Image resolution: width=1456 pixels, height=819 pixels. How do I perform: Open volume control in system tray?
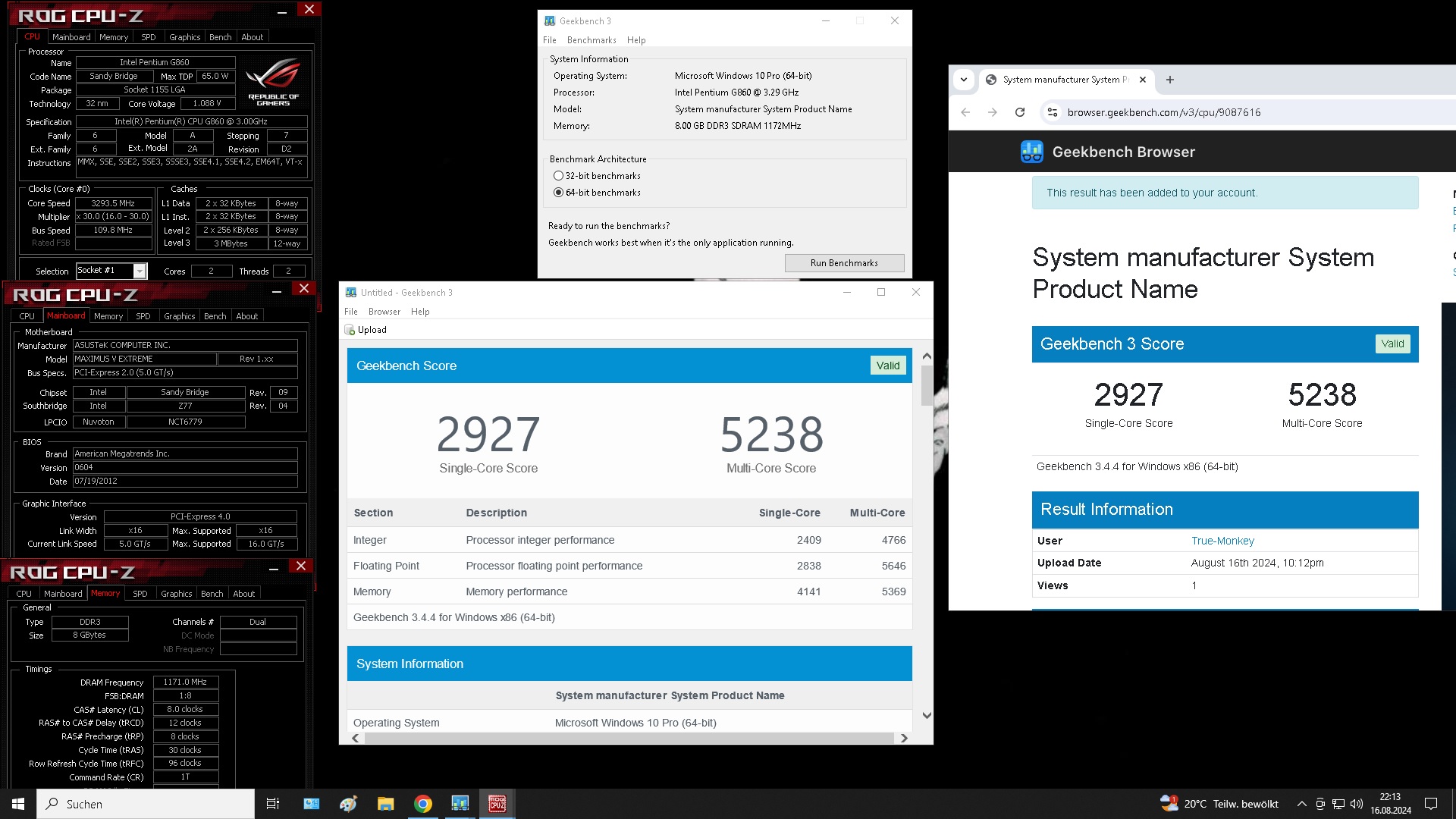point(1357,804)
